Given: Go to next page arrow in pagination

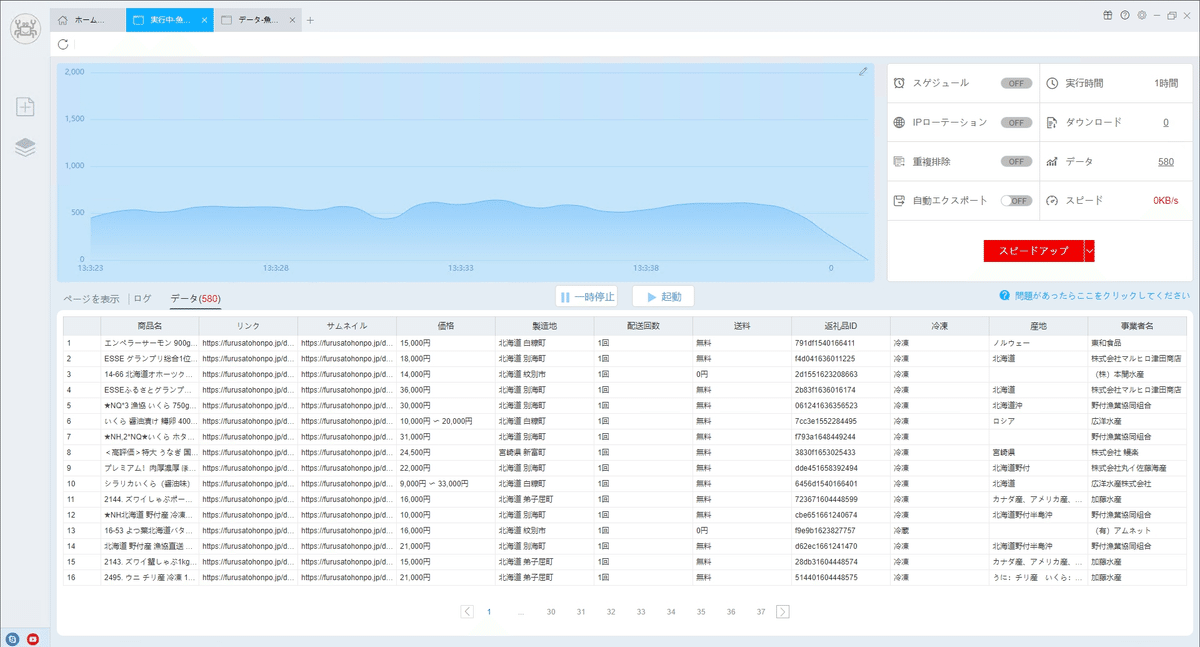Looking at the screenshot, I should (x=783, y=611).
